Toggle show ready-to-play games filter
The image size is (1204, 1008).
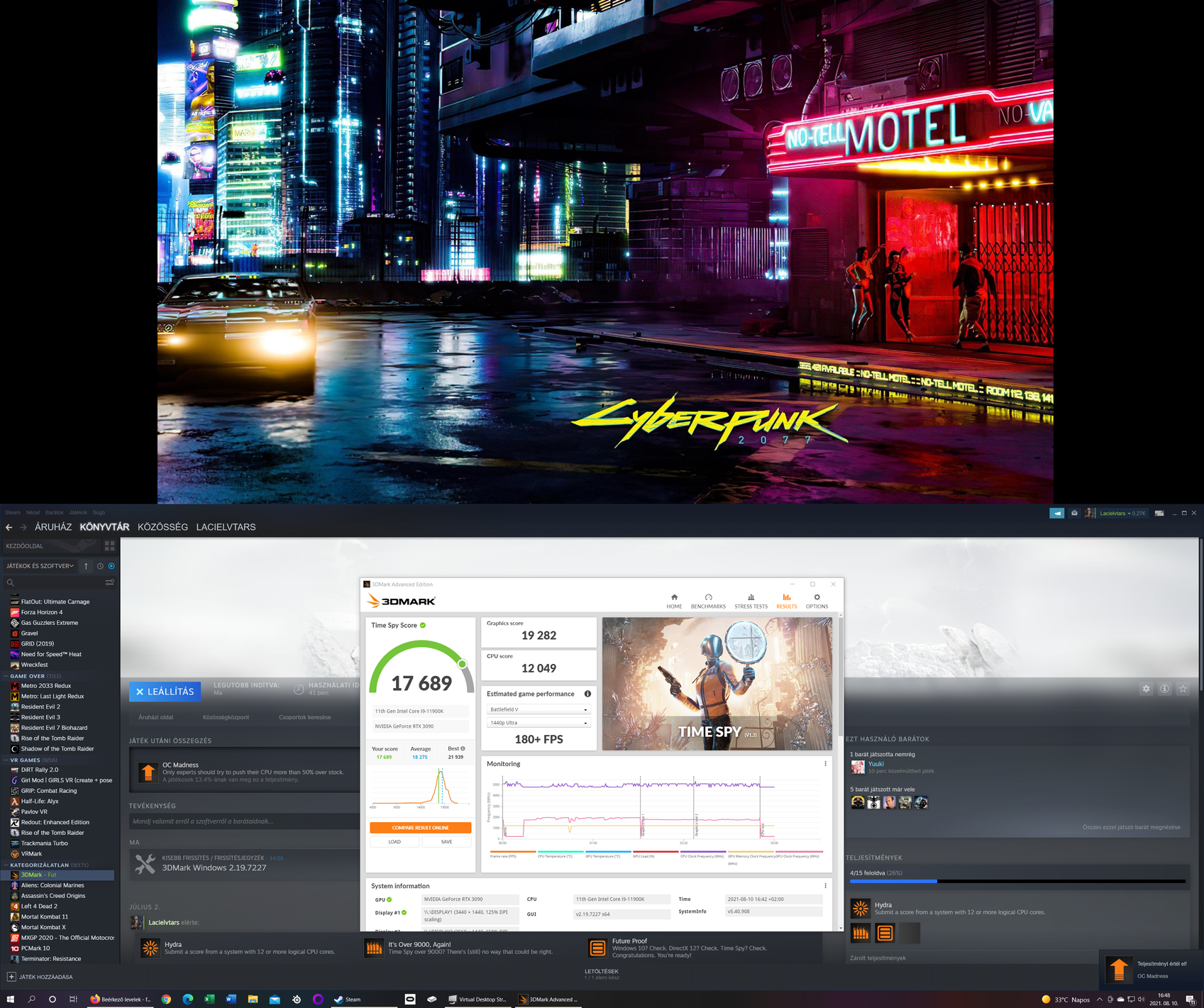point(111,566)
